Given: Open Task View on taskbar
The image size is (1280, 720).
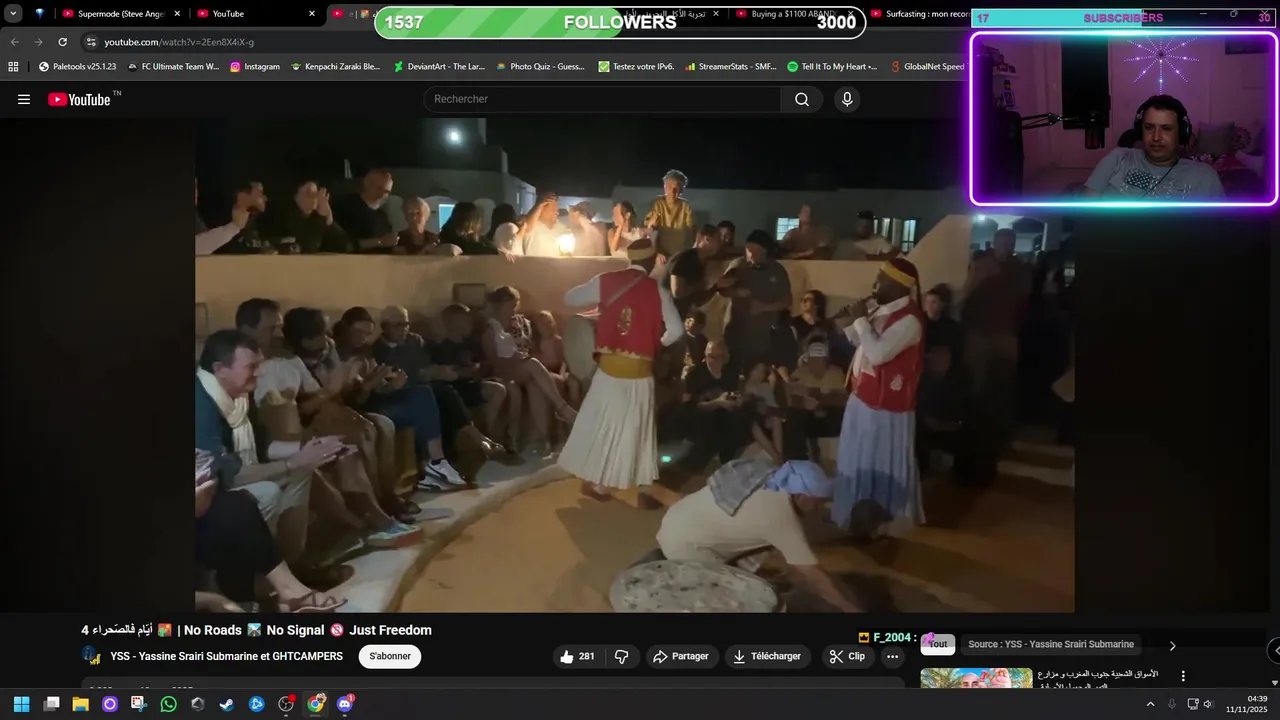Looking at the screenshot, I should [52, 704].
